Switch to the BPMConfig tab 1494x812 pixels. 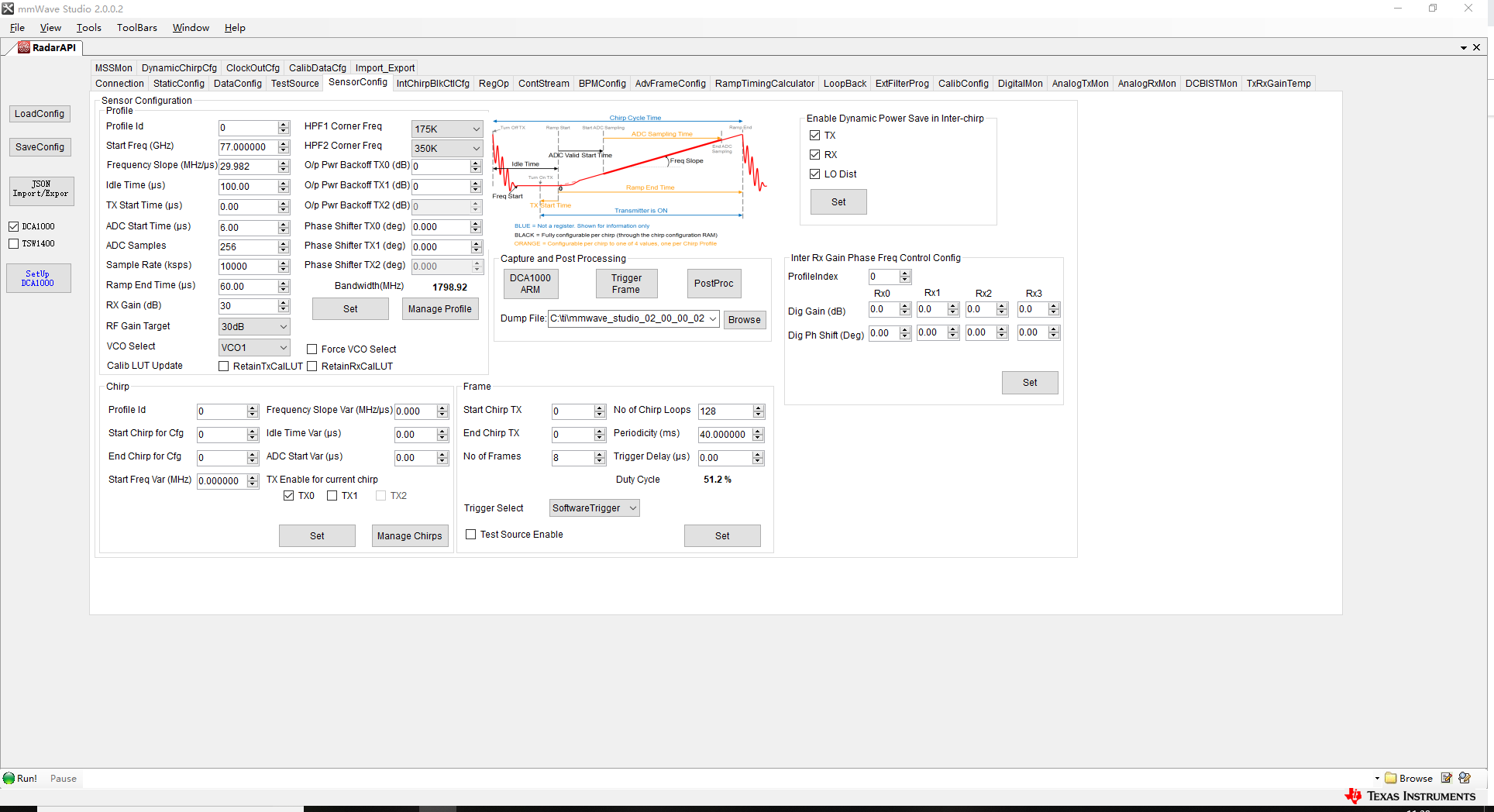pyautogui.click(x=602, y=84)
